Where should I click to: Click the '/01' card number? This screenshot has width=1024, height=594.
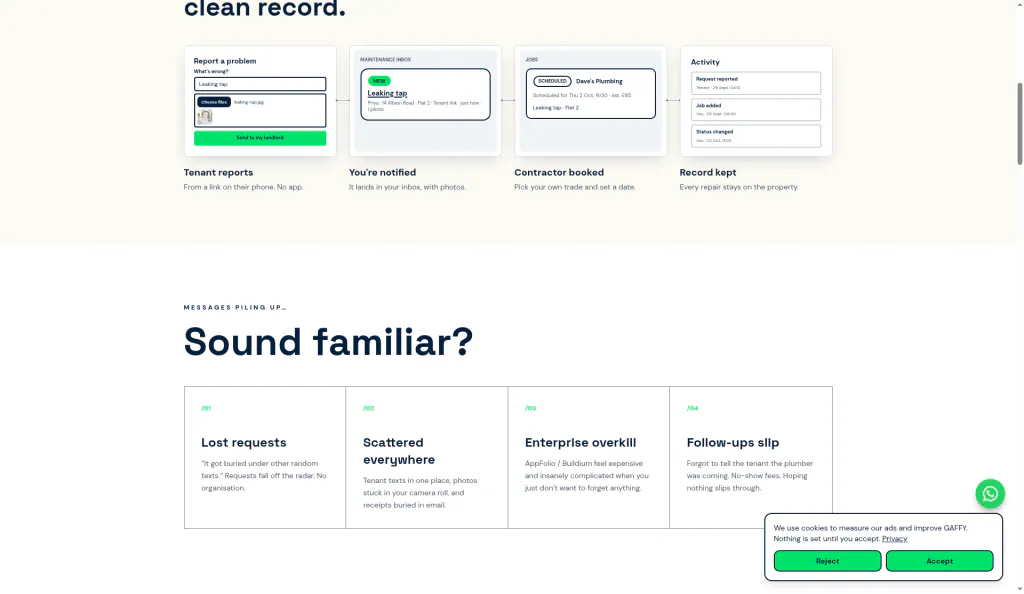click(x=206, y=408)
